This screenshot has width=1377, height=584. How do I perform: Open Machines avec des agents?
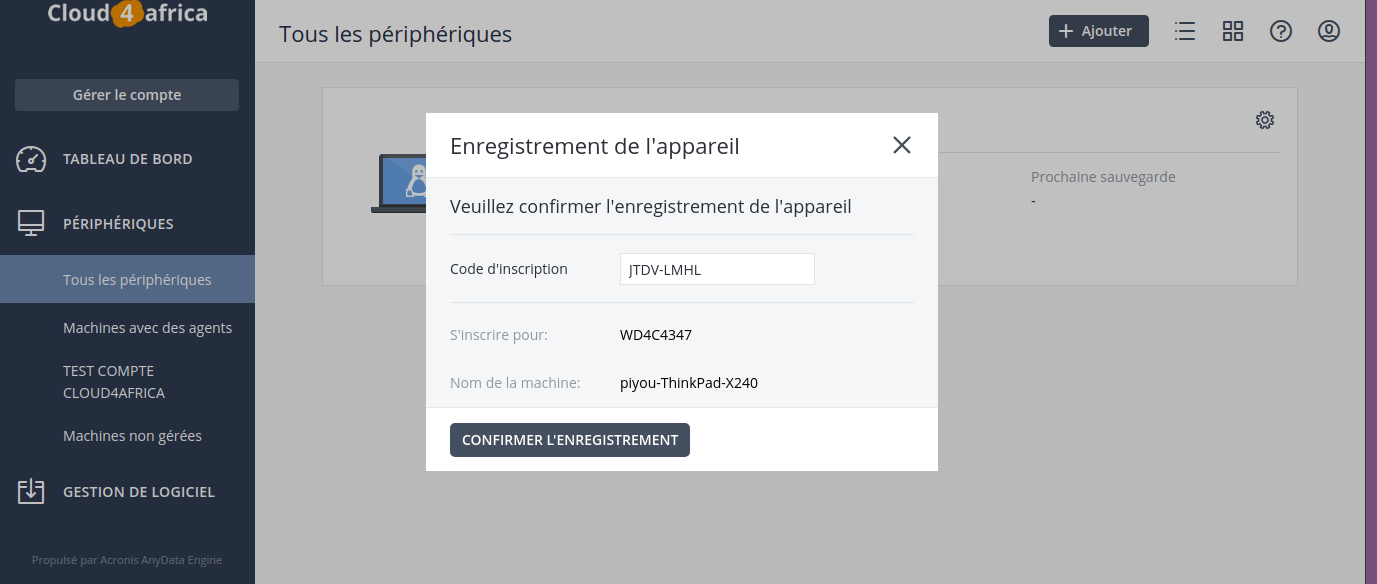click(147, 327)
